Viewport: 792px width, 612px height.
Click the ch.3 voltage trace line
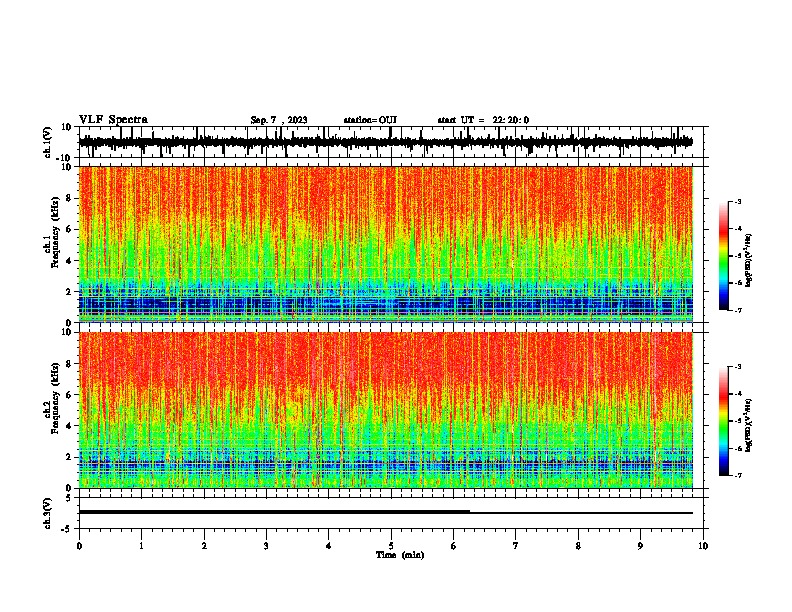[386, 512]
